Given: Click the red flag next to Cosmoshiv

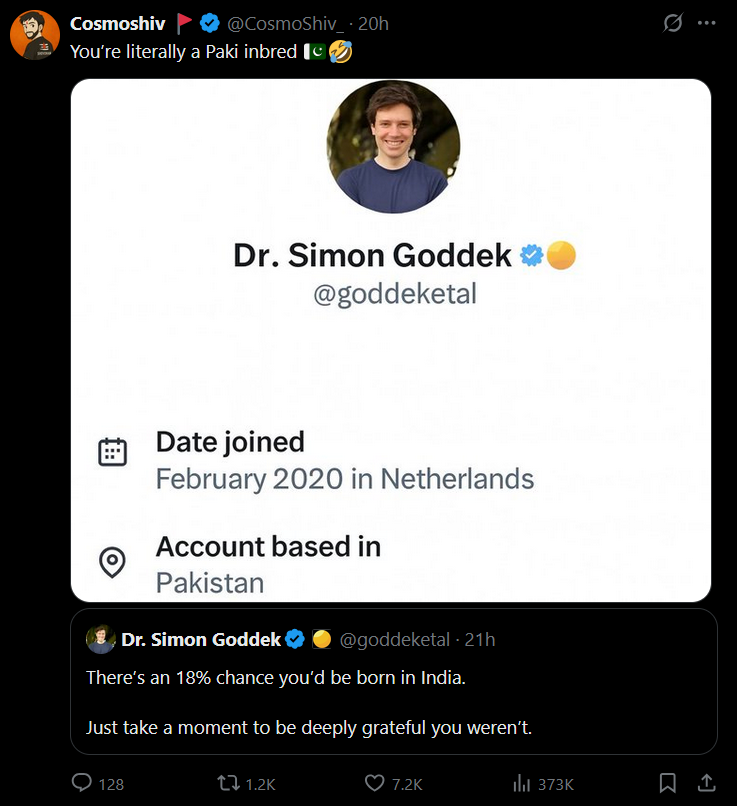Looking at the screenshot, I should click(184, 23).
